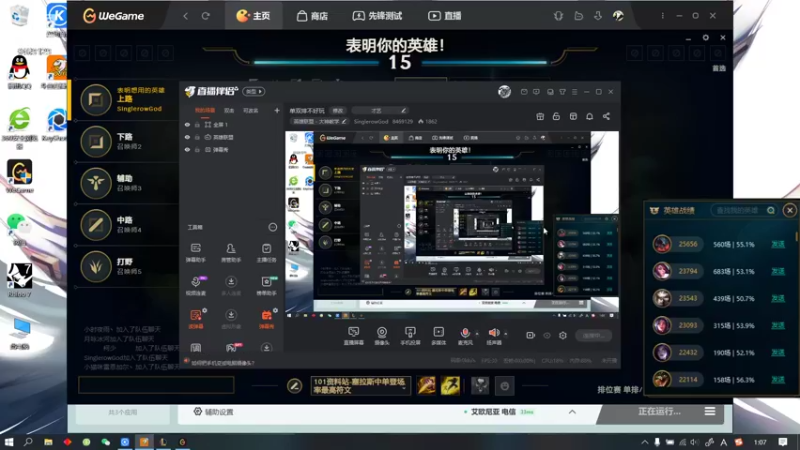Viewport: 800px width, 450px height.
Task: Open the 先锋测试 tab in WeGame
Action: tap(377, 16)
